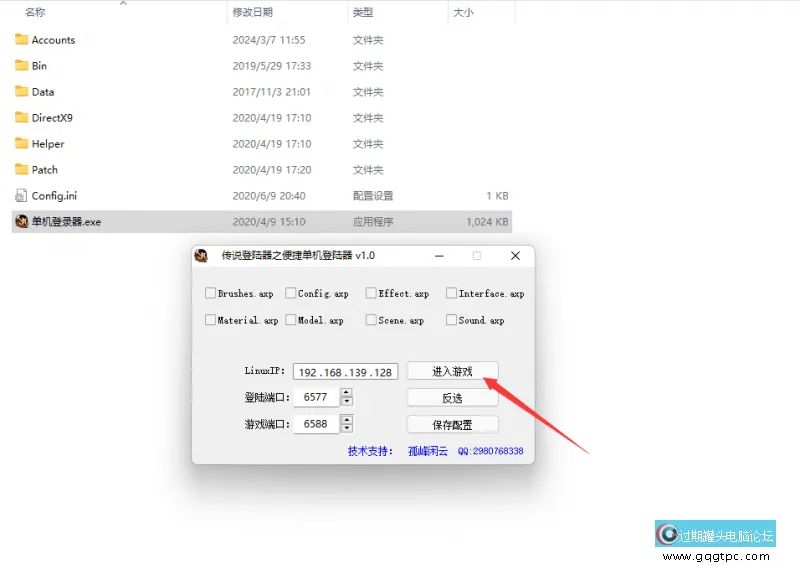This screenshot has width=800, height=575.
Task: Tick the Effect.axp checkbox
Action: (x=371, y=293)
